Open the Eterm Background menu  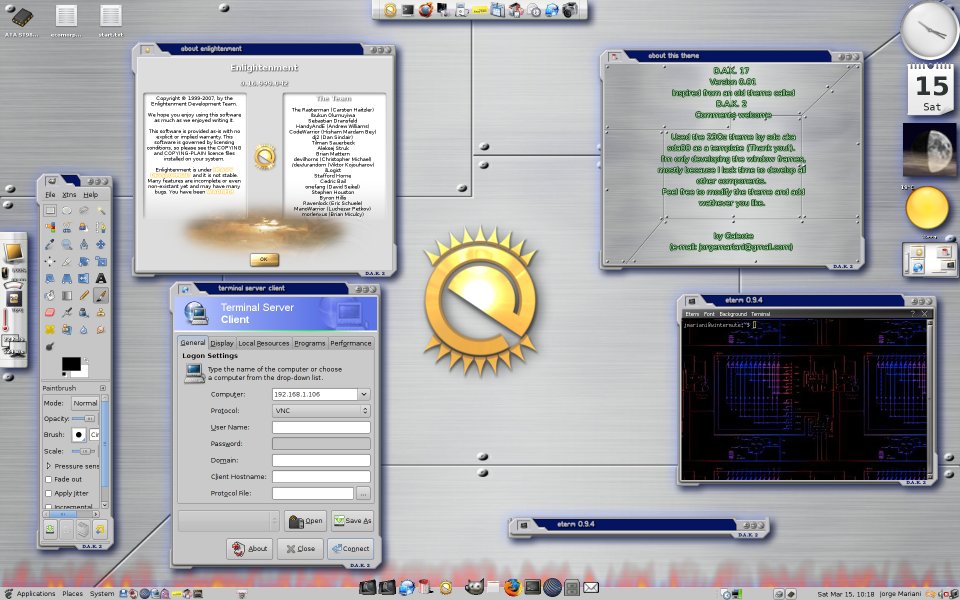tap(733, 313)
